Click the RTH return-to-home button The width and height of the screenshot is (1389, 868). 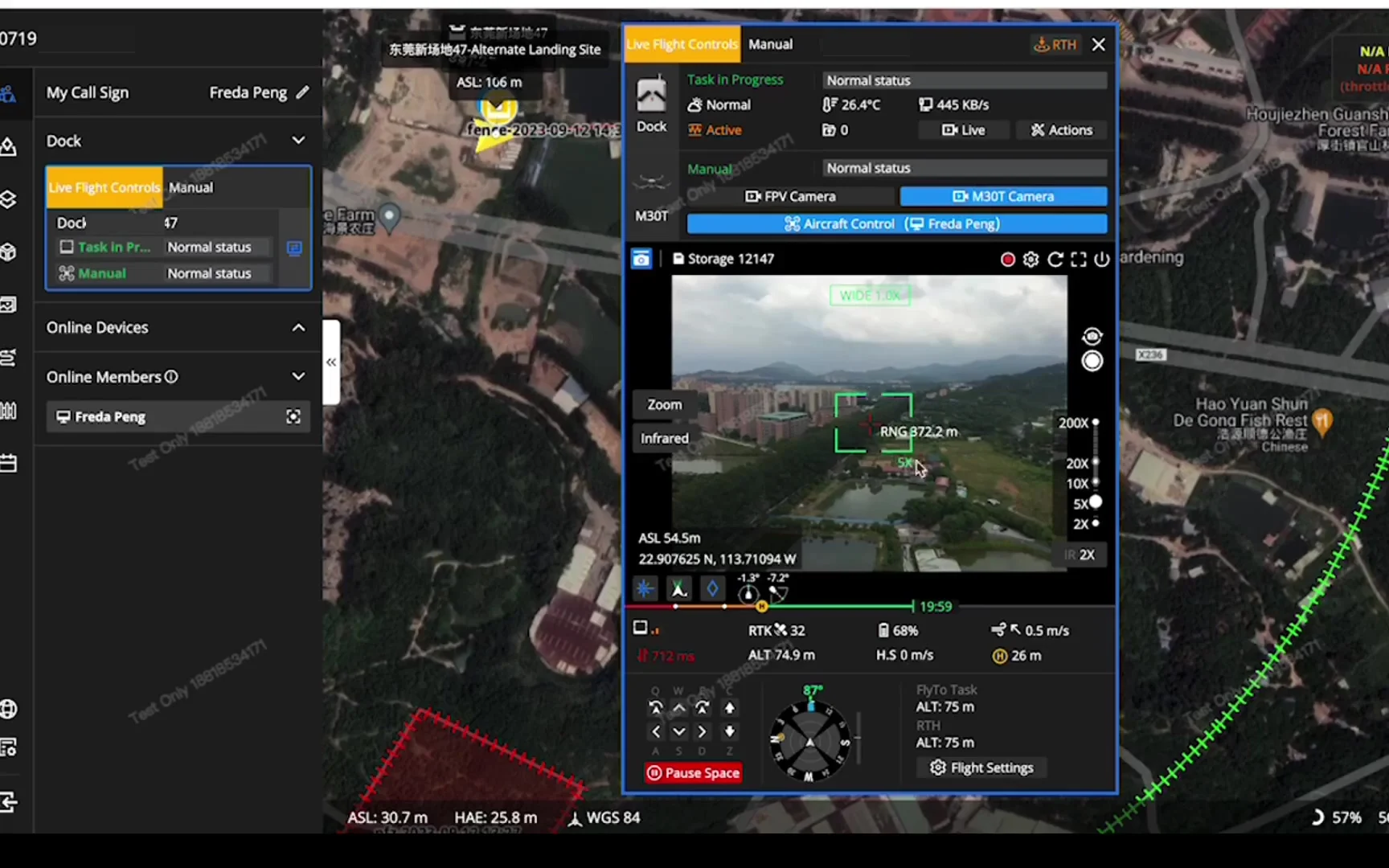[x=1055, y=45]
